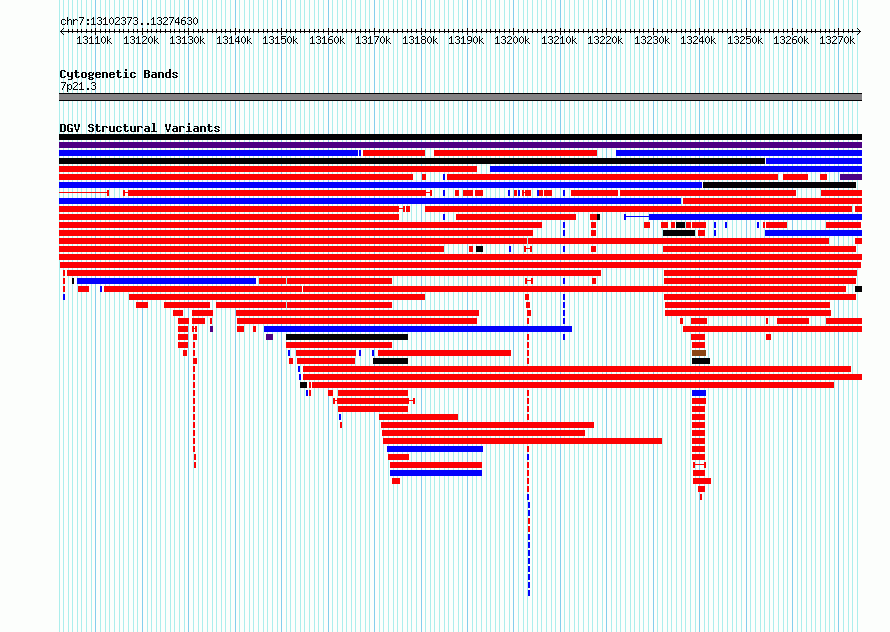Select the 13240k ruler label
The image size is (890, 632).
click(x=698, y=40)
